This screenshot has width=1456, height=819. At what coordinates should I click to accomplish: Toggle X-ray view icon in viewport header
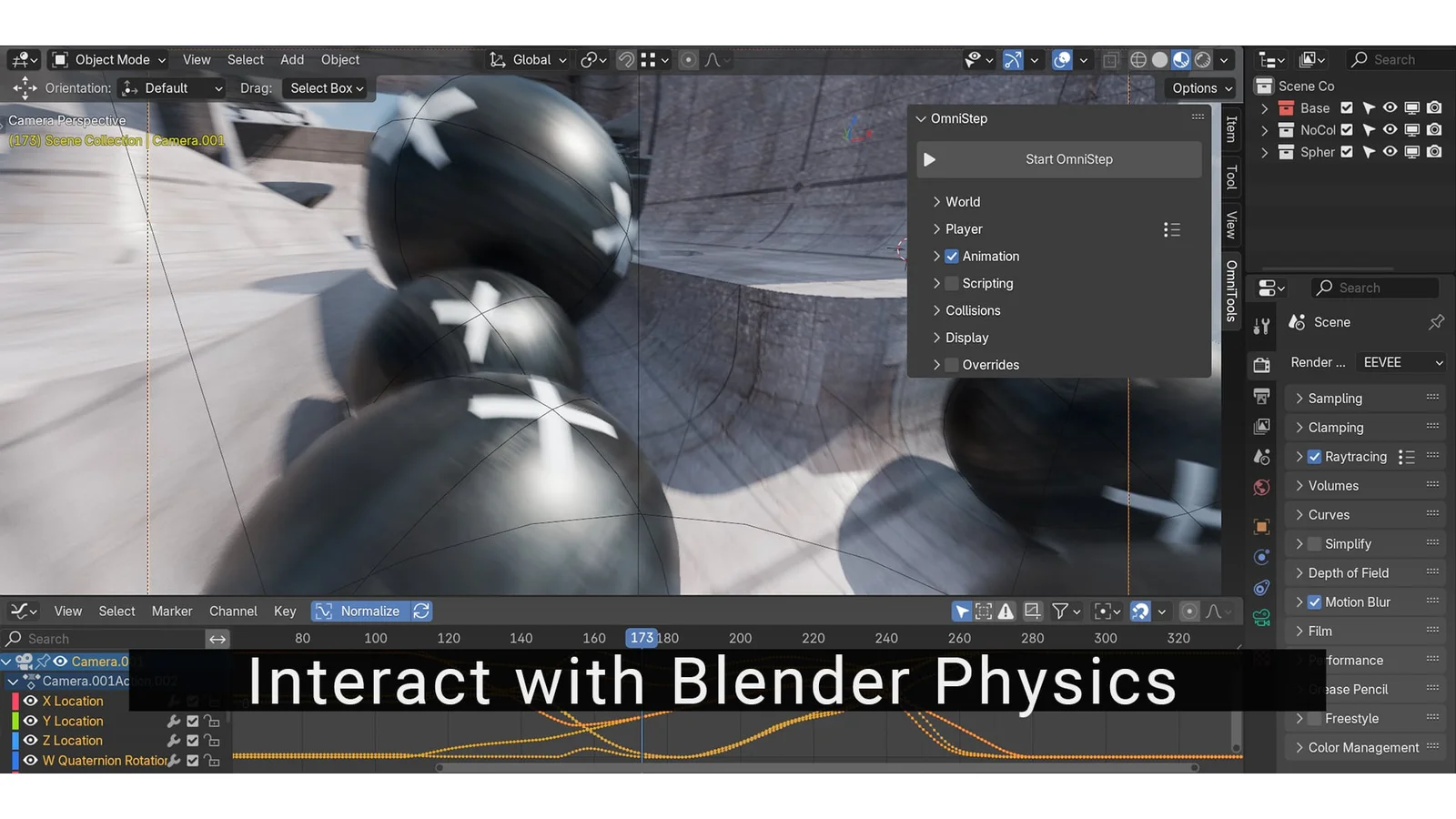tap(1110, 60)
